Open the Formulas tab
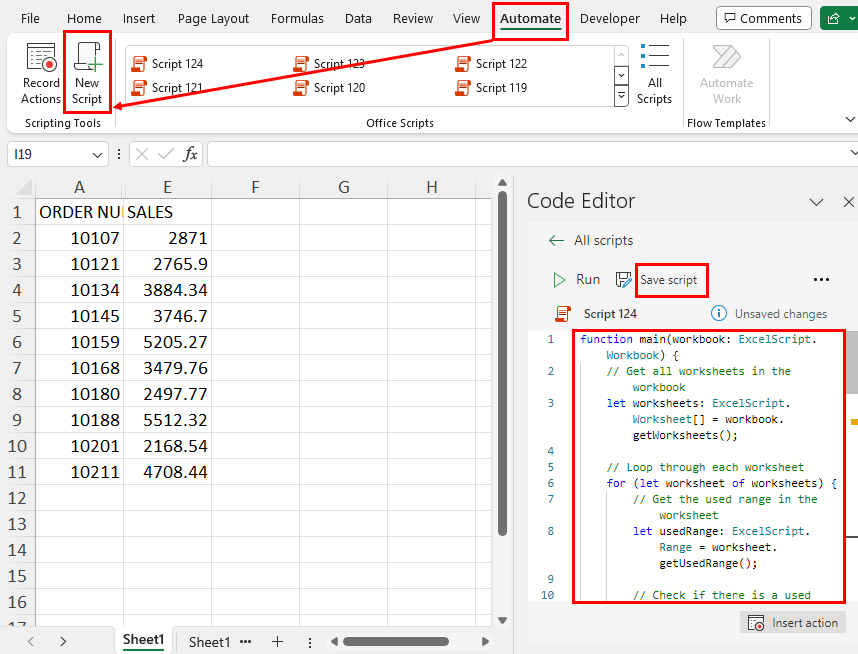 click(x=297, y=19)
